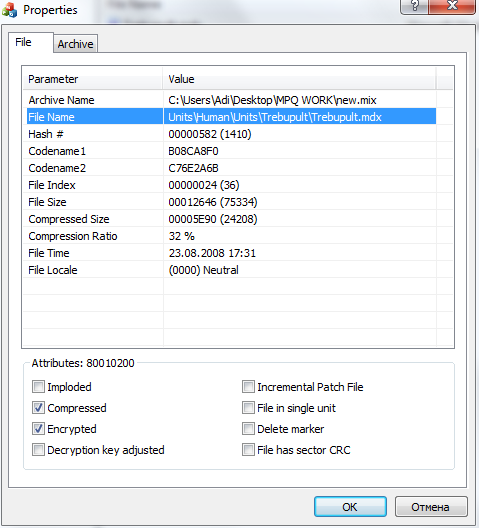
Task: Close the Properties dialog
Action: (452, 6)
